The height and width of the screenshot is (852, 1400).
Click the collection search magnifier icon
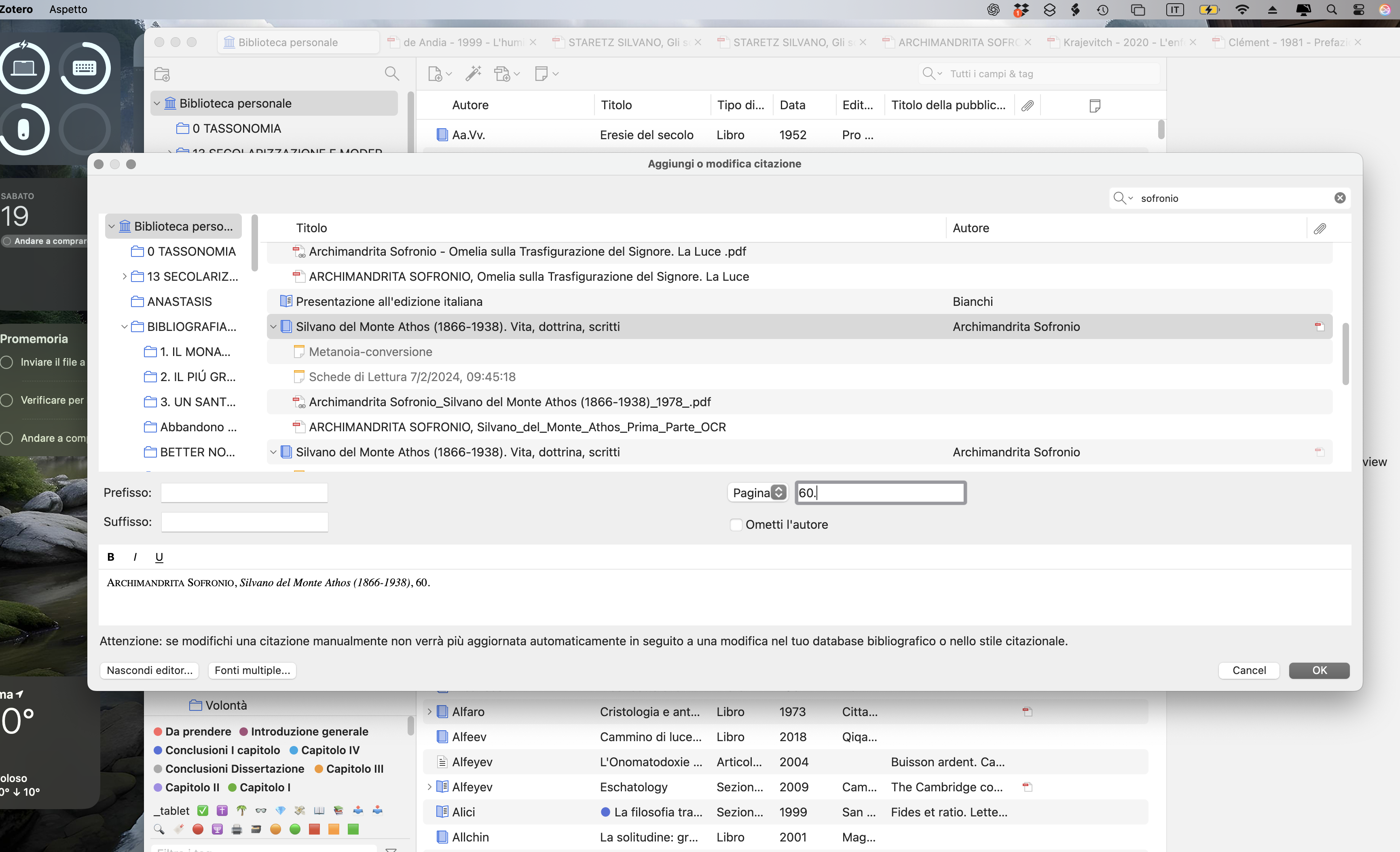click(391, 73)
